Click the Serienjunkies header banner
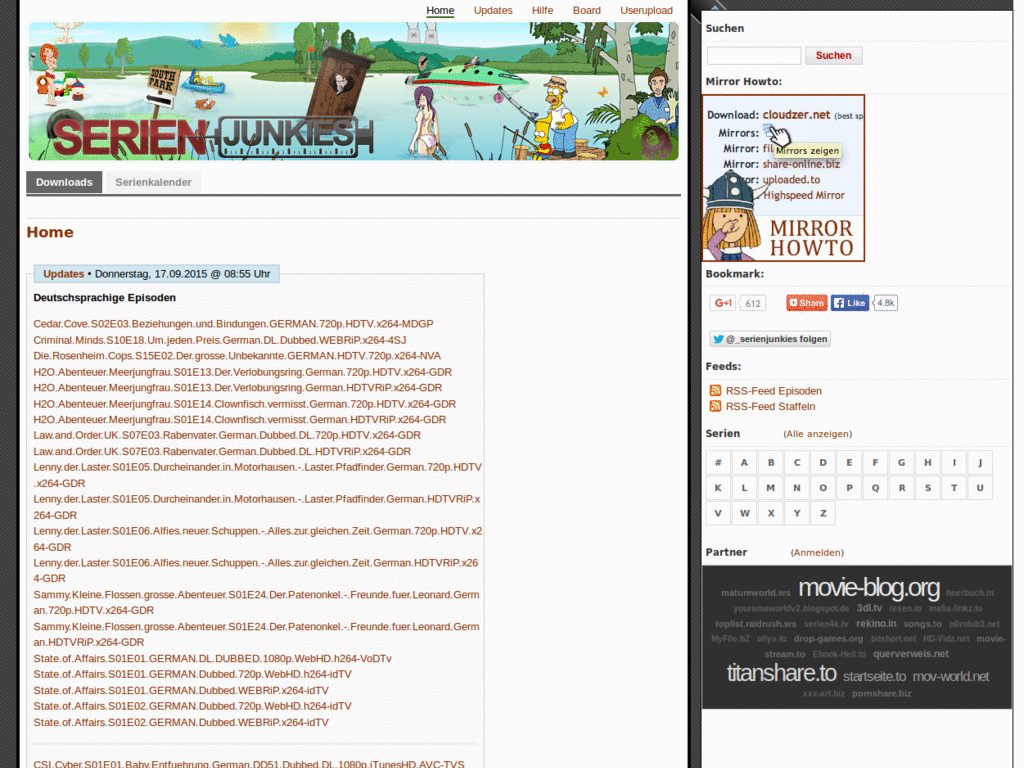The image size is (1024, 768). coord(353,91)
